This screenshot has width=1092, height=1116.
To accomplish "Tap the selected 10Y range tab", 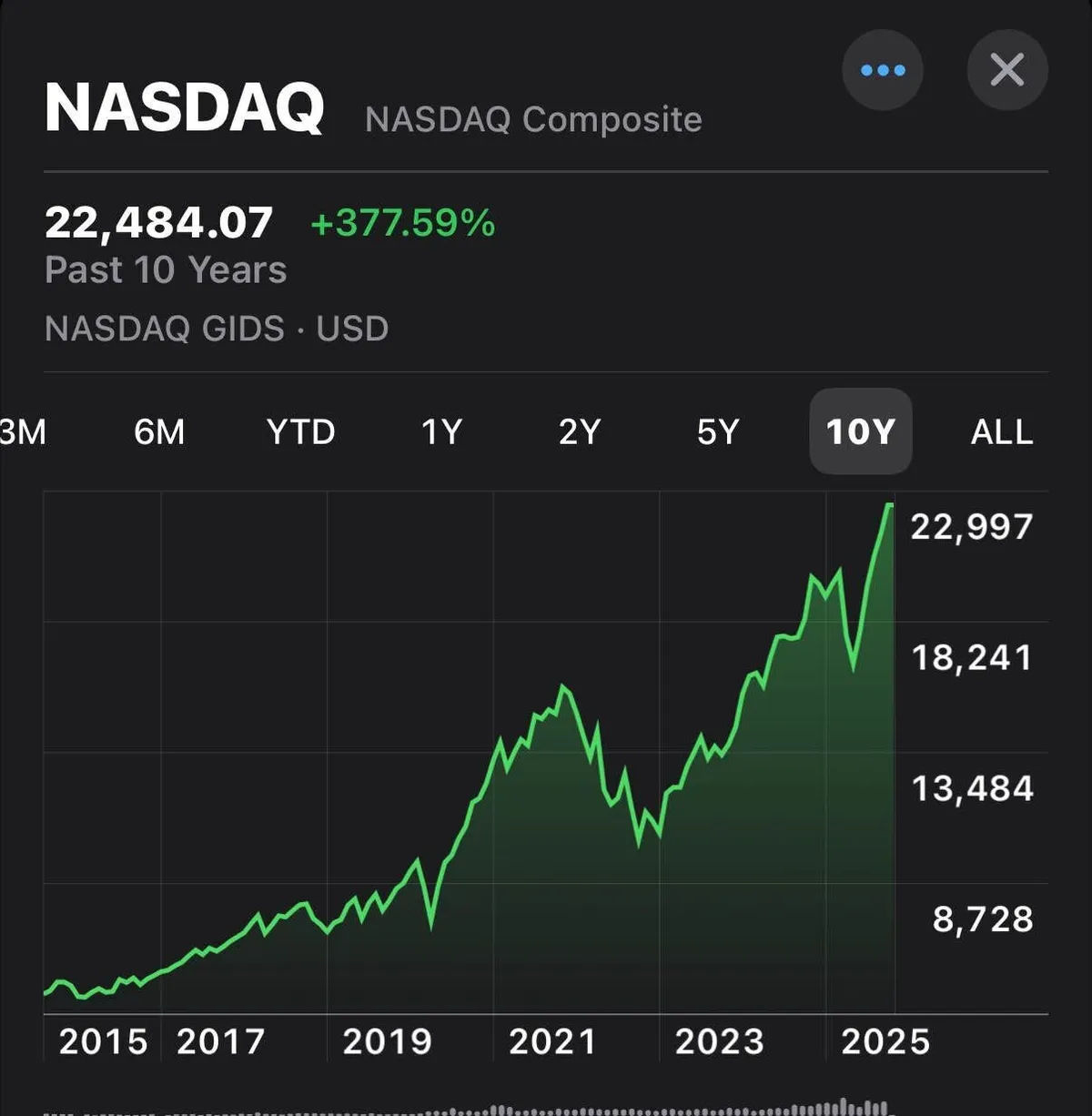I will [860, 431].
